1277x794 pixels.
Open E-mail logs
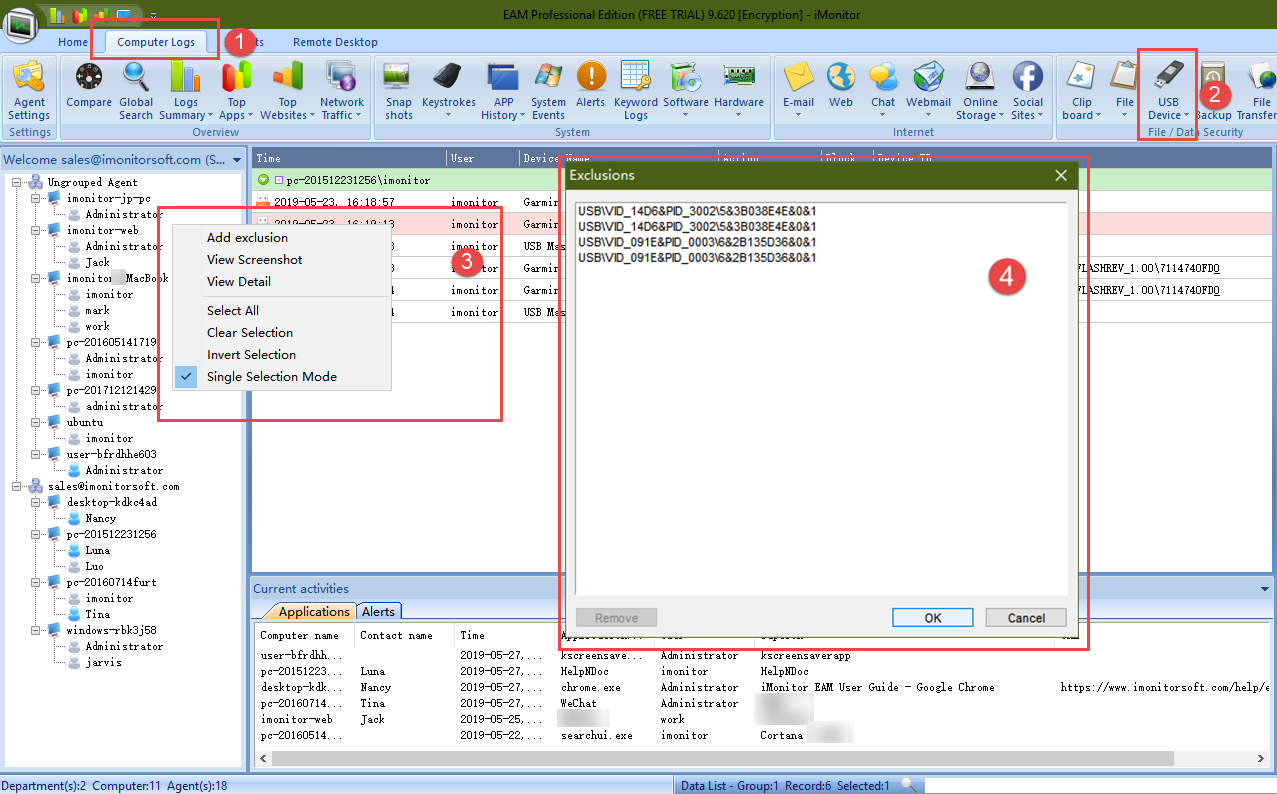coord(798,90)
